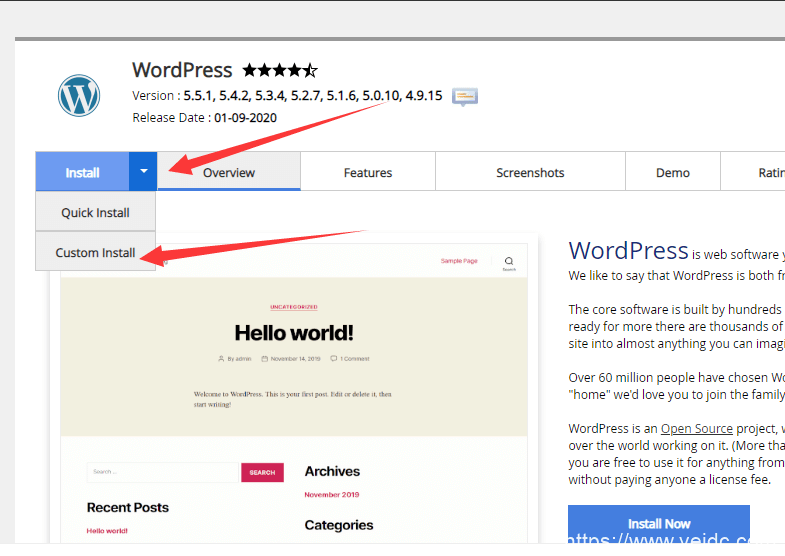Open the Screenshots tab

pyautogui.click(x=530, y=172)
